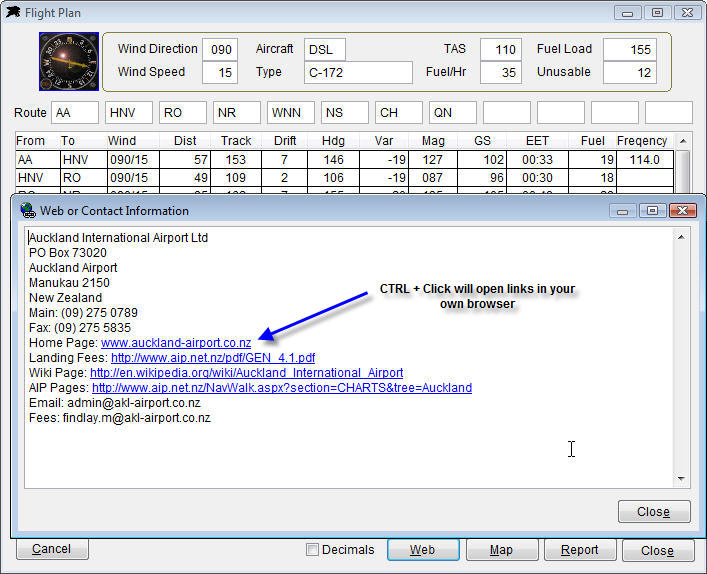
Task: Click the route field containing HNV
Action: coord(129,112)
